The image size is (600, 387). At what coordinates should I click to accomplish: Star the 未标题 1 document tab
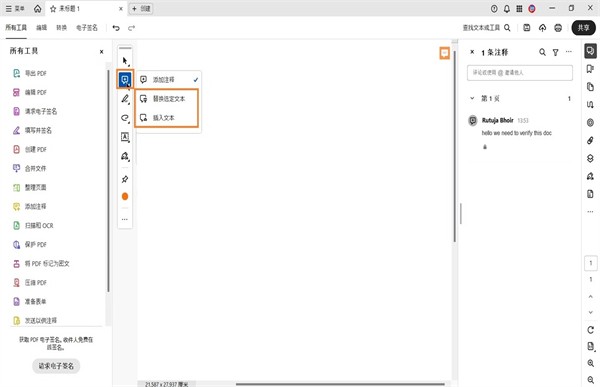coord(53,9)
